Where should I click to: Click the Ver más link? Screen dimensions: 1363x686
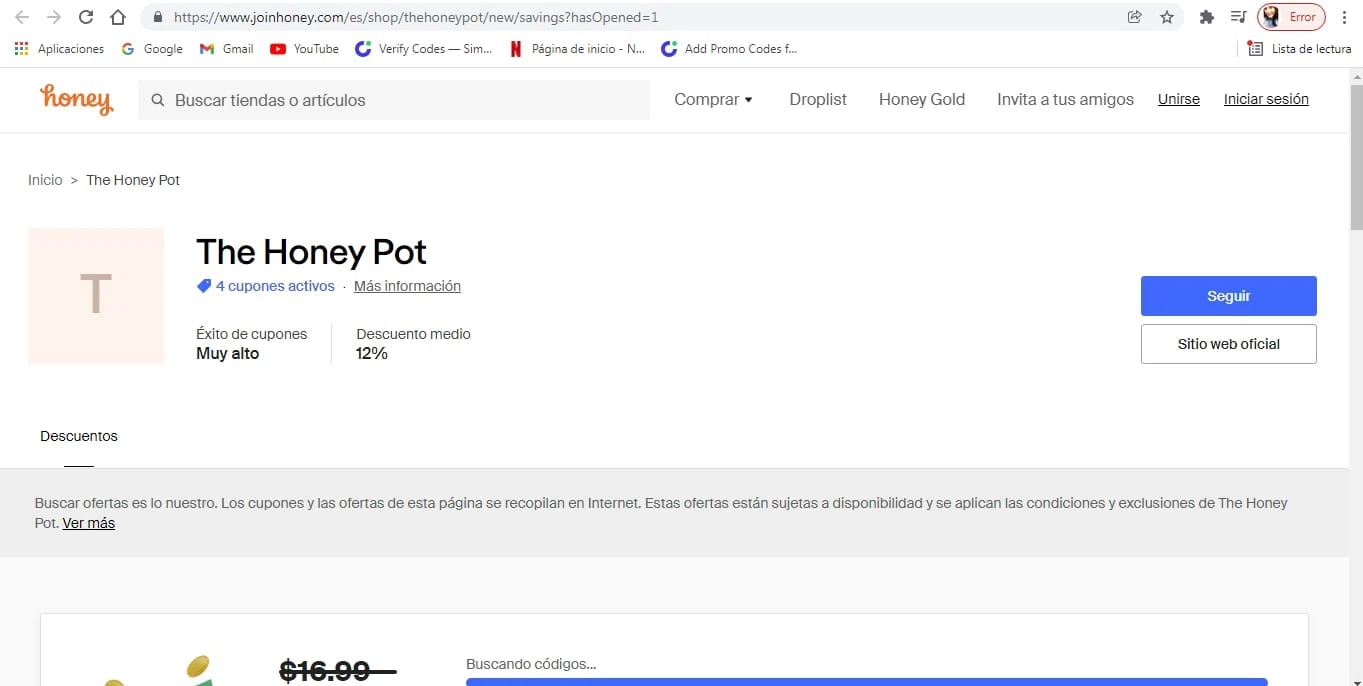pyautogui.click(x=89, y=523)
